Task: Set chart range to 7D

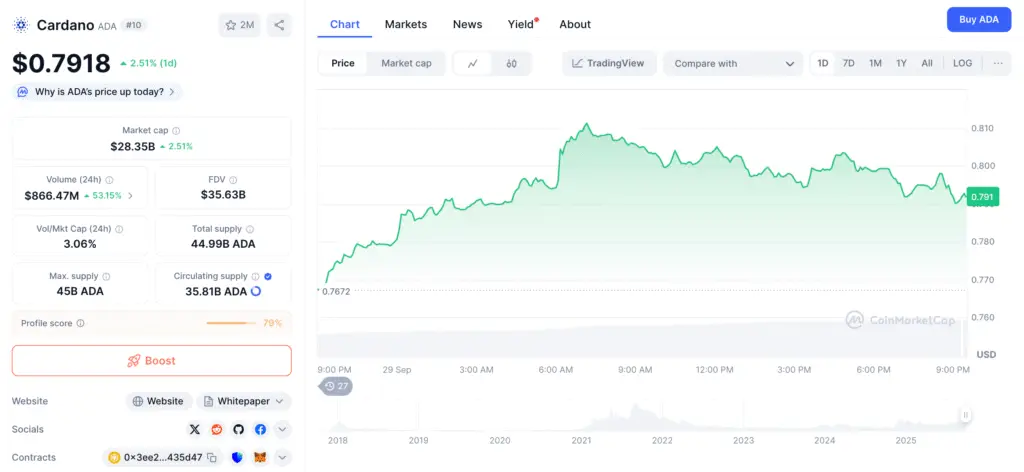Action: [848, 63]
